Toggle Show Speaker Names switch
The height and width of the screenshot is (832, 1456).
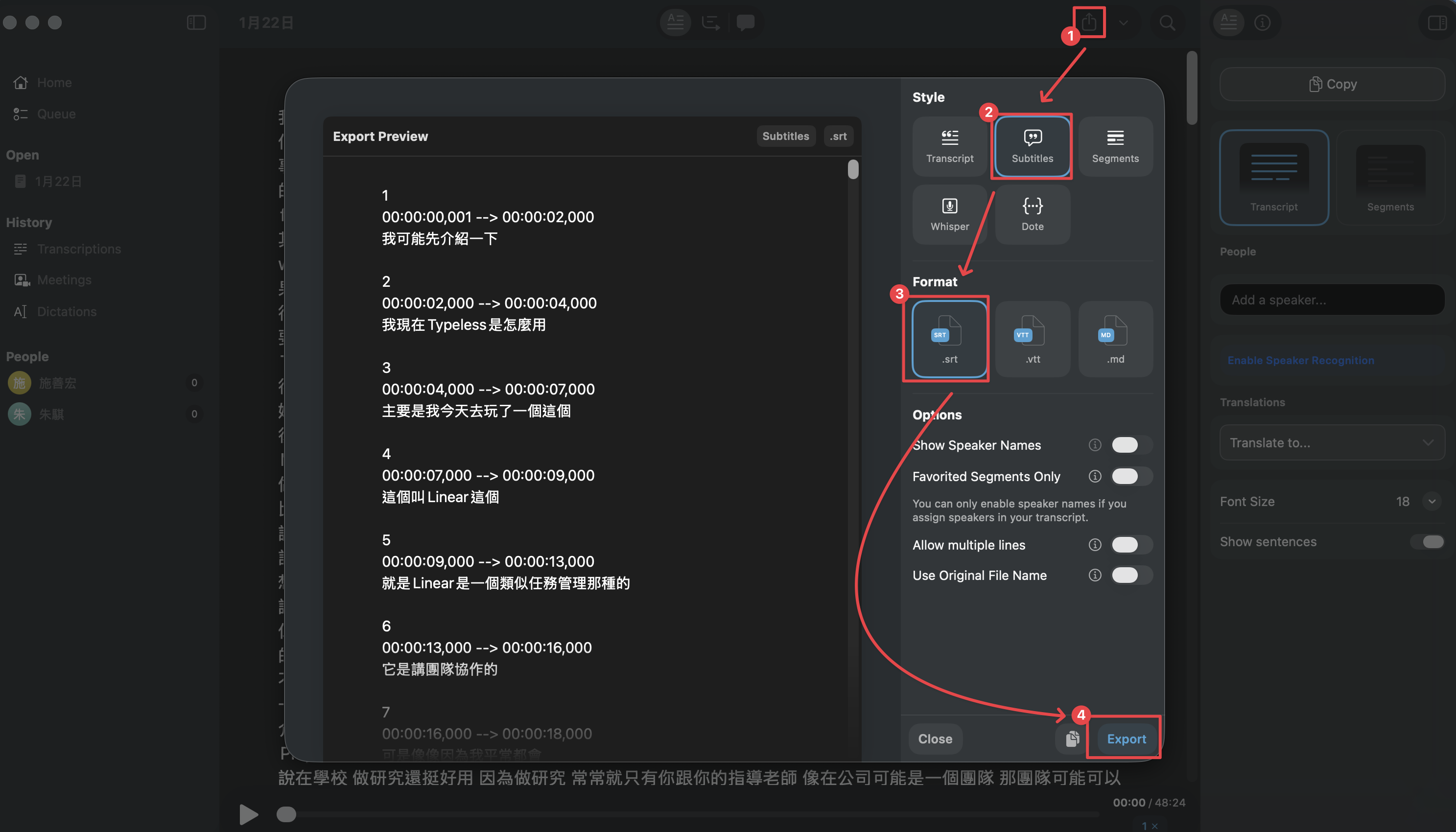pos(1130,444)
